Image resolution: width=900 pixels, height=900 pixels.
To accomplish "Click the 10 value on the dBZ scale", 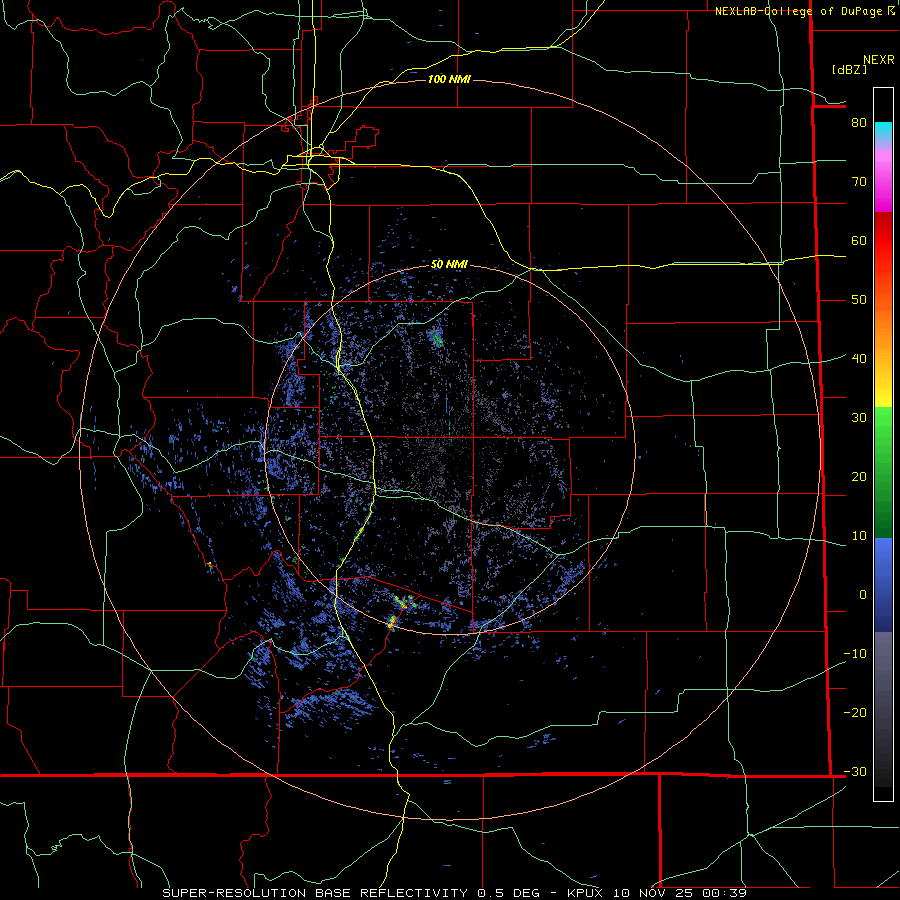I will [x=859, y=536].
